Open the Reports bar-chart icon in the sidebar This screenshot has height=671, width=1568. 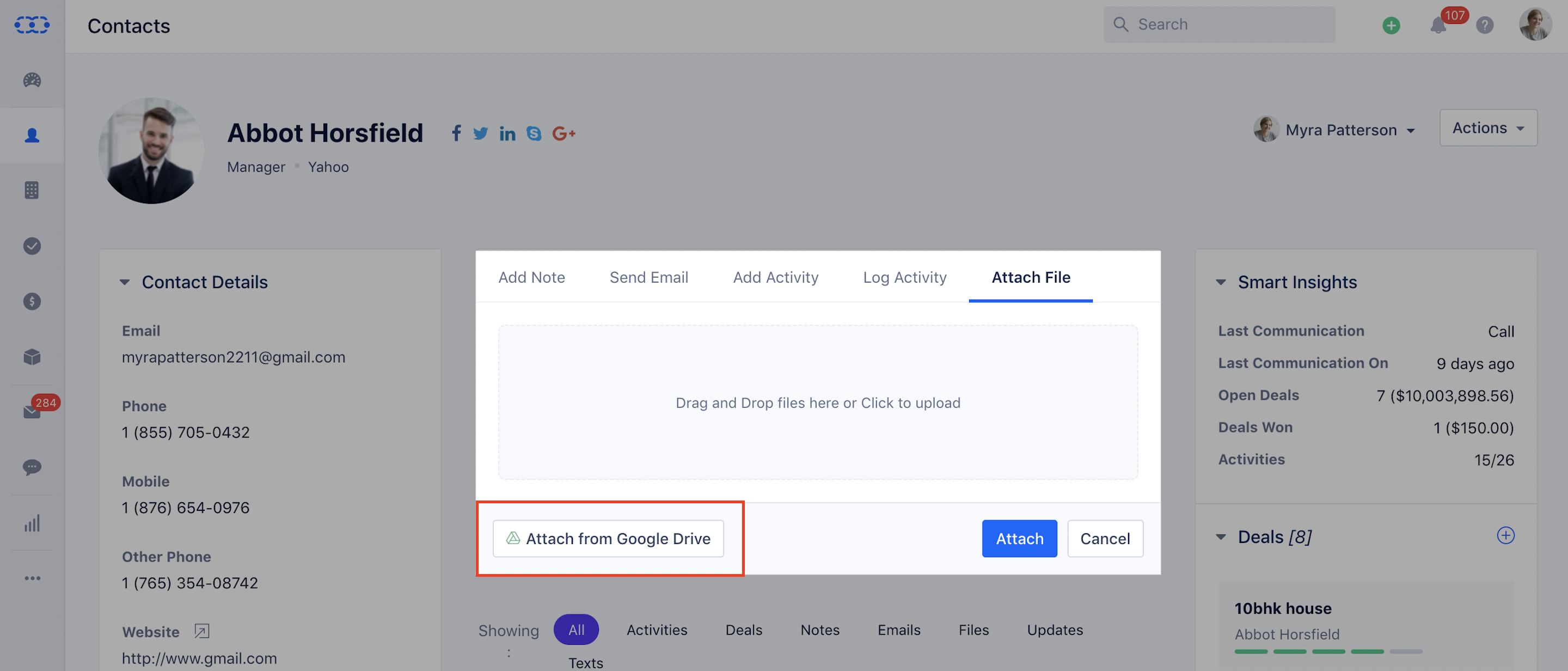click(x=32, y=522)
